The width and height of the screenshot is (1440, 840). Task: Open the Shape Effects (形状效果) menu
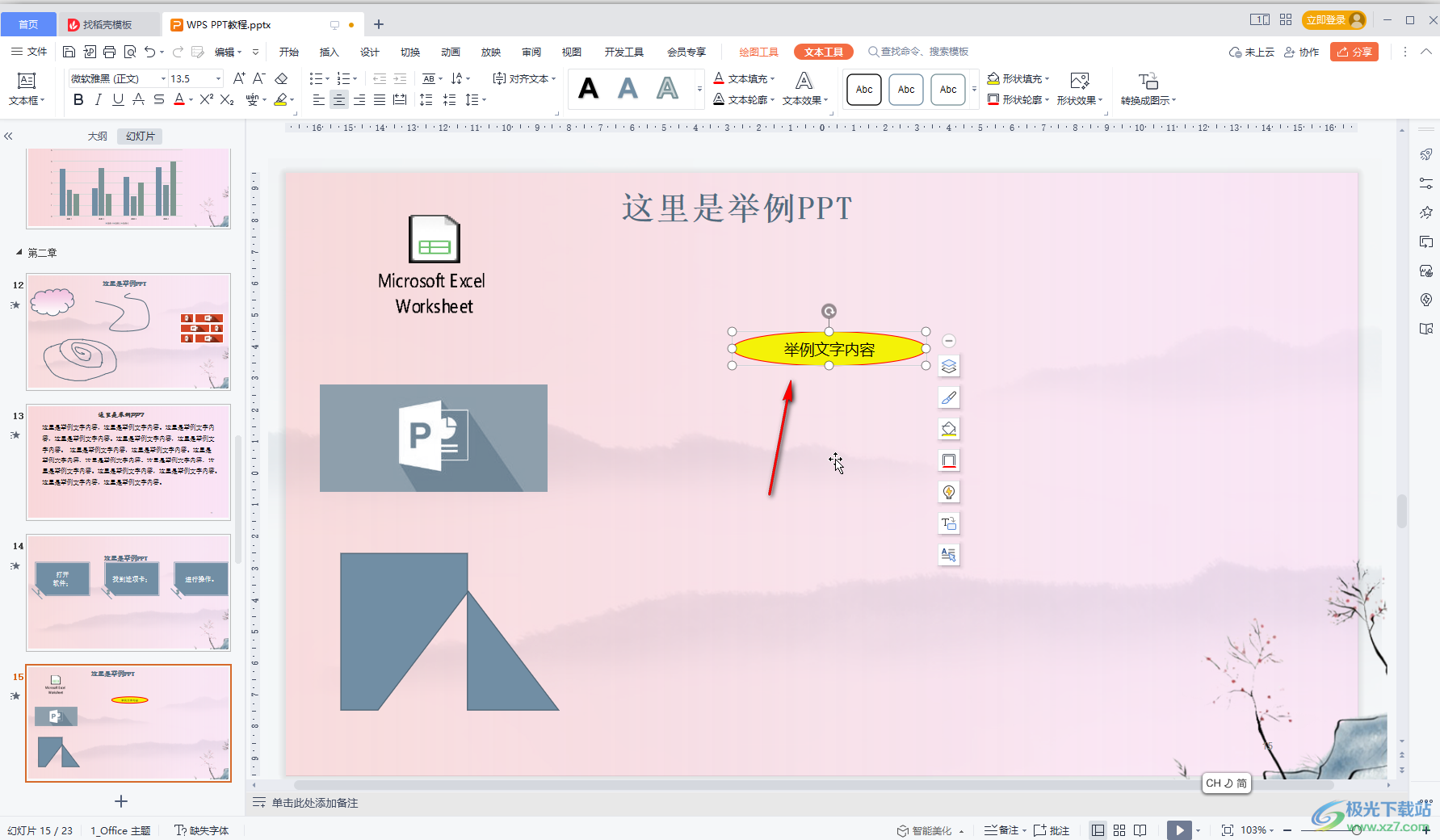[x=1080, y=89]
